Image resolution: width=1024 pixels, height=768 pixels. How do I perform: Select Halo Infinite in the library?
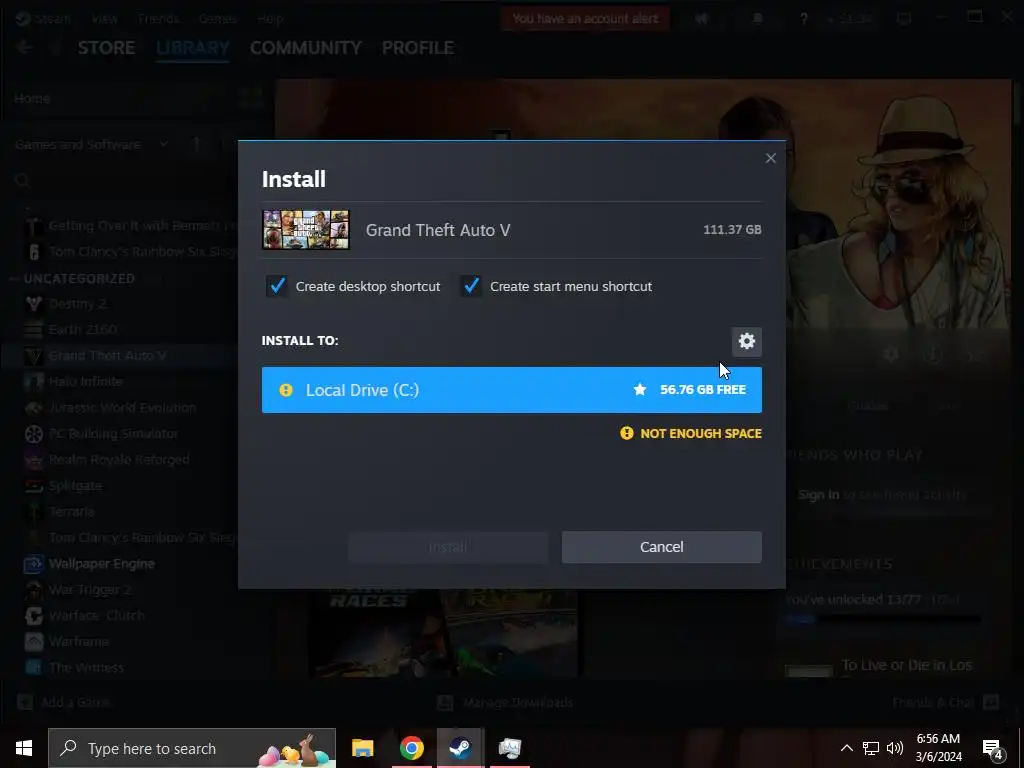pos(86,381)
